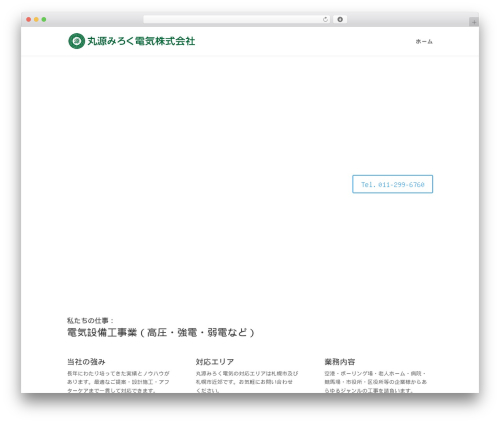Click the green maximize window button

pos(44,19)
